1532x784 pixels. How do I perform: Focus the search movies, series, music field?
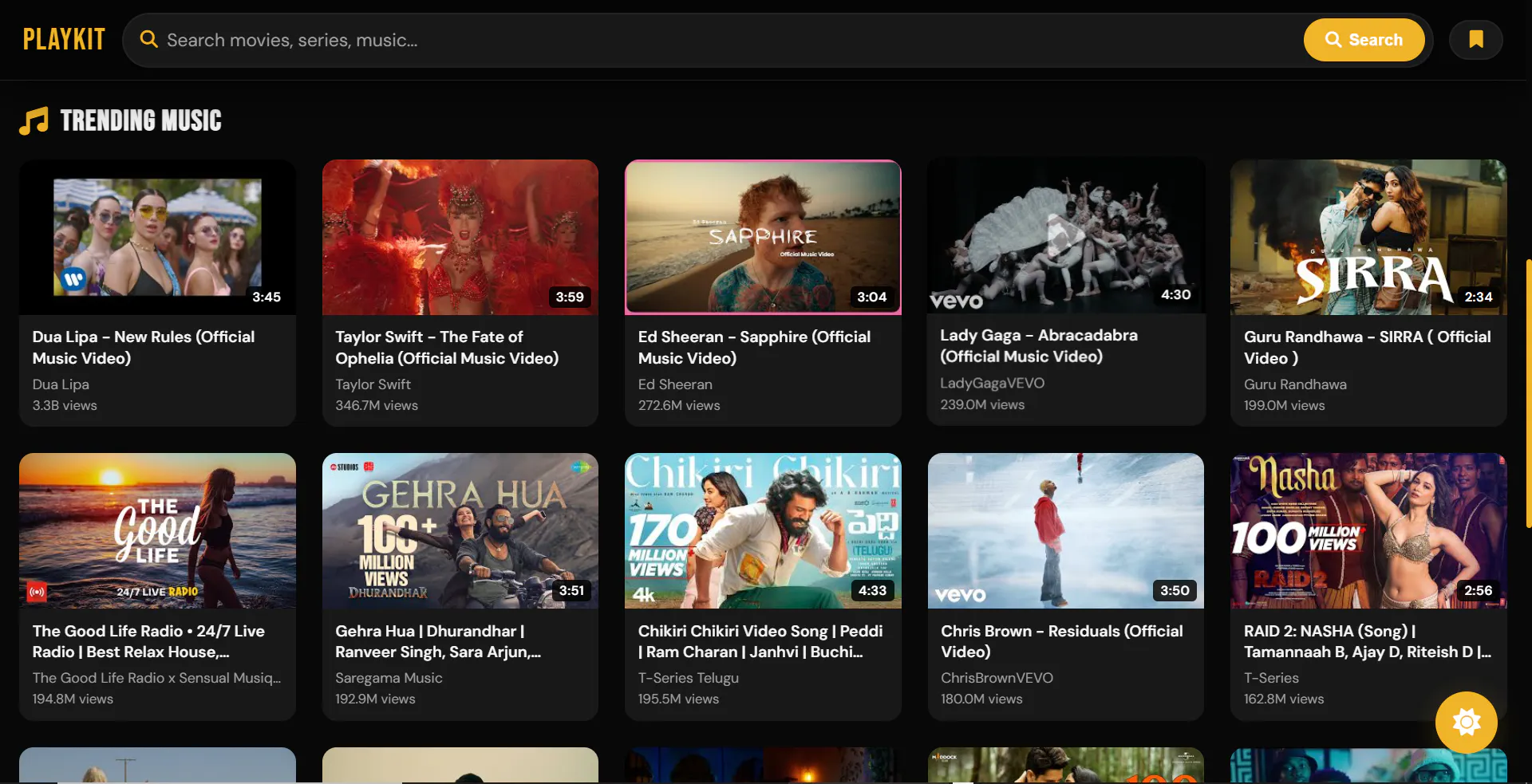click(x=718, y=40)
